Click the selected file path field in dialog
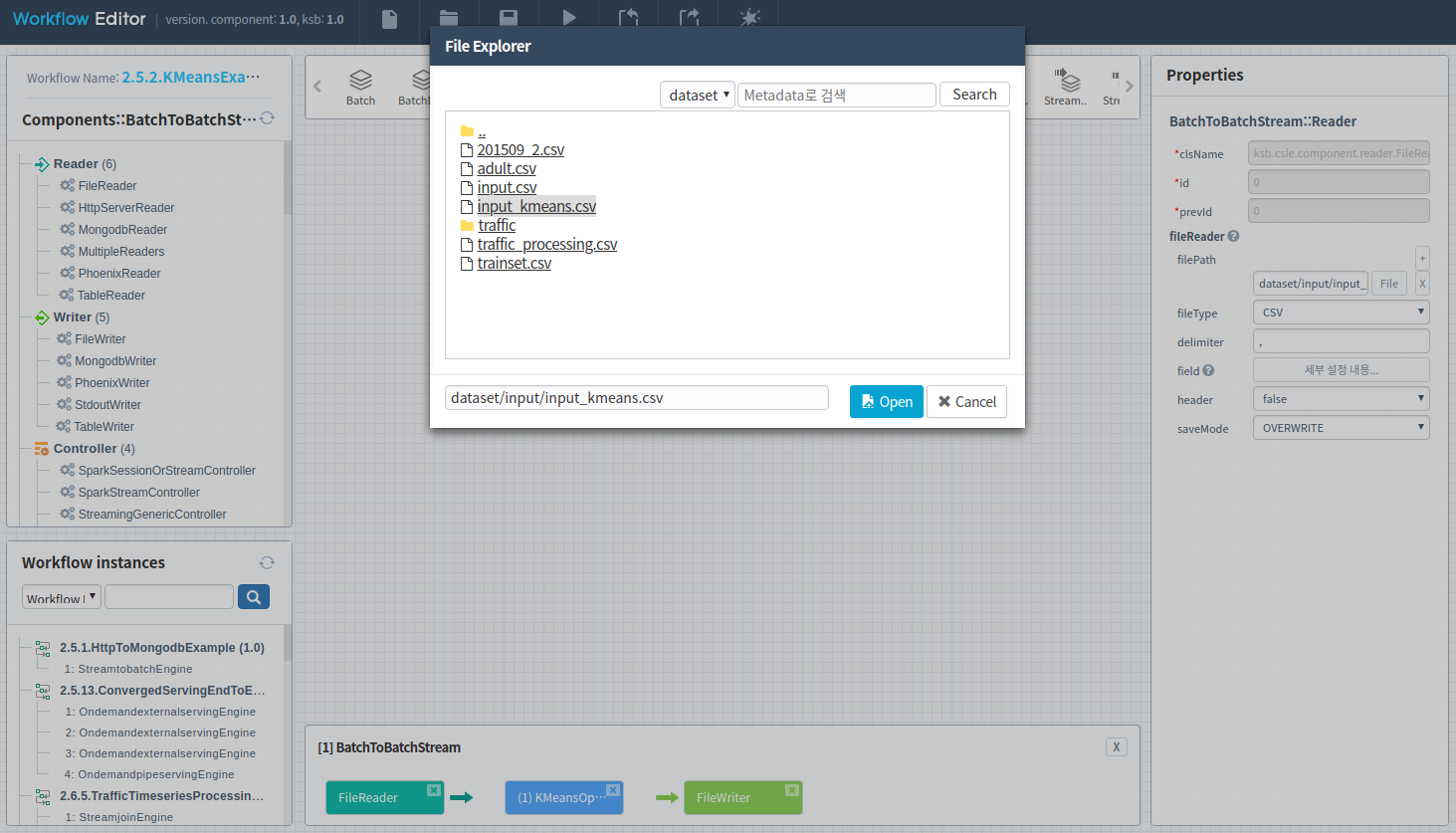This screenshot has height=833, width=1456. point(637,398)
